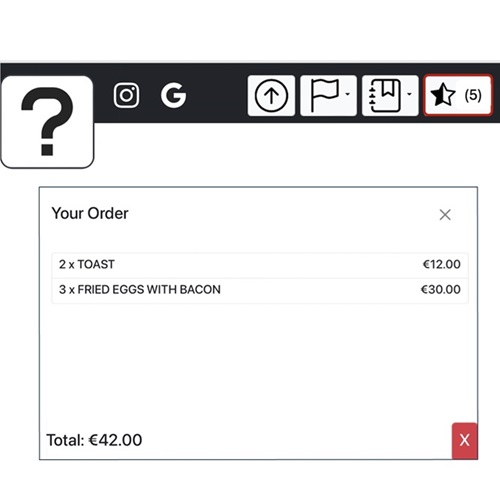Select the 2 x TOAST order line
This screenshot has width=500, height=500.
coord(260,264)
